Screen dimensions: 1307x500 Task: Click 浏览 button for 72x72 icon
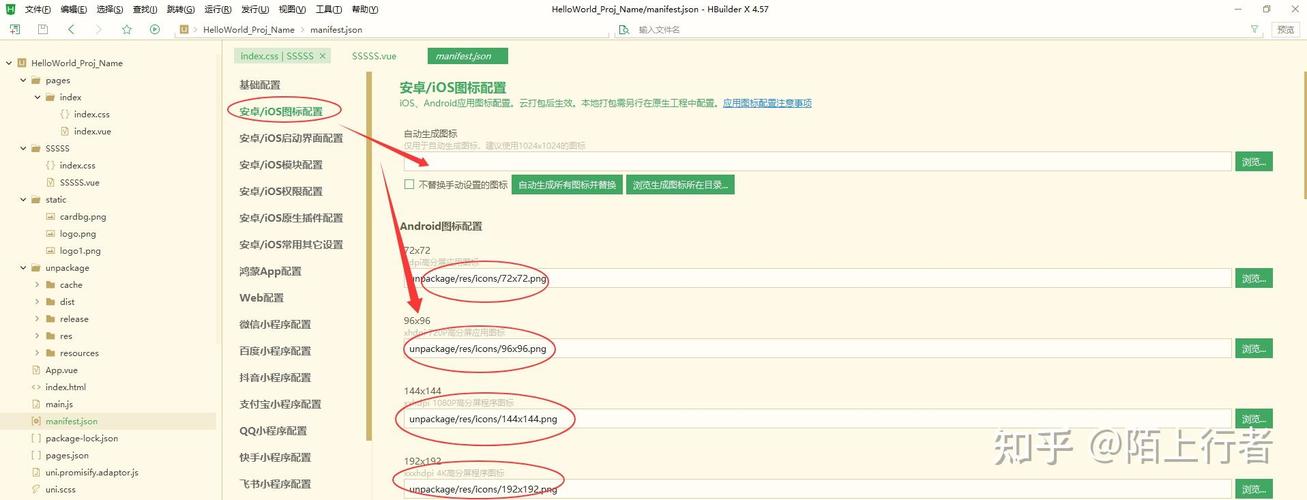click(1254, 278)
